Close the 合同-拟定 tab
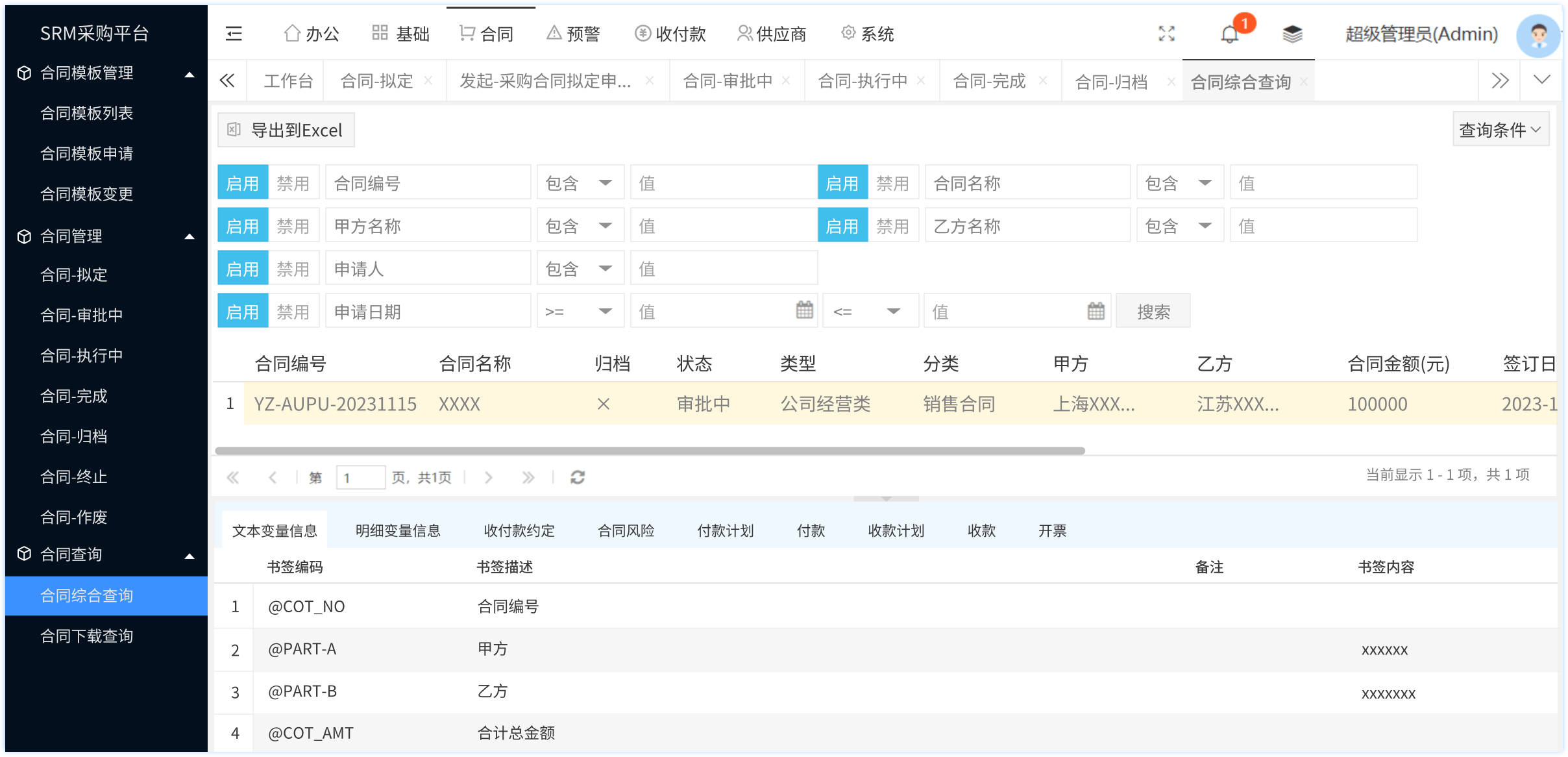1568x757 pixels. click(428, 81)
